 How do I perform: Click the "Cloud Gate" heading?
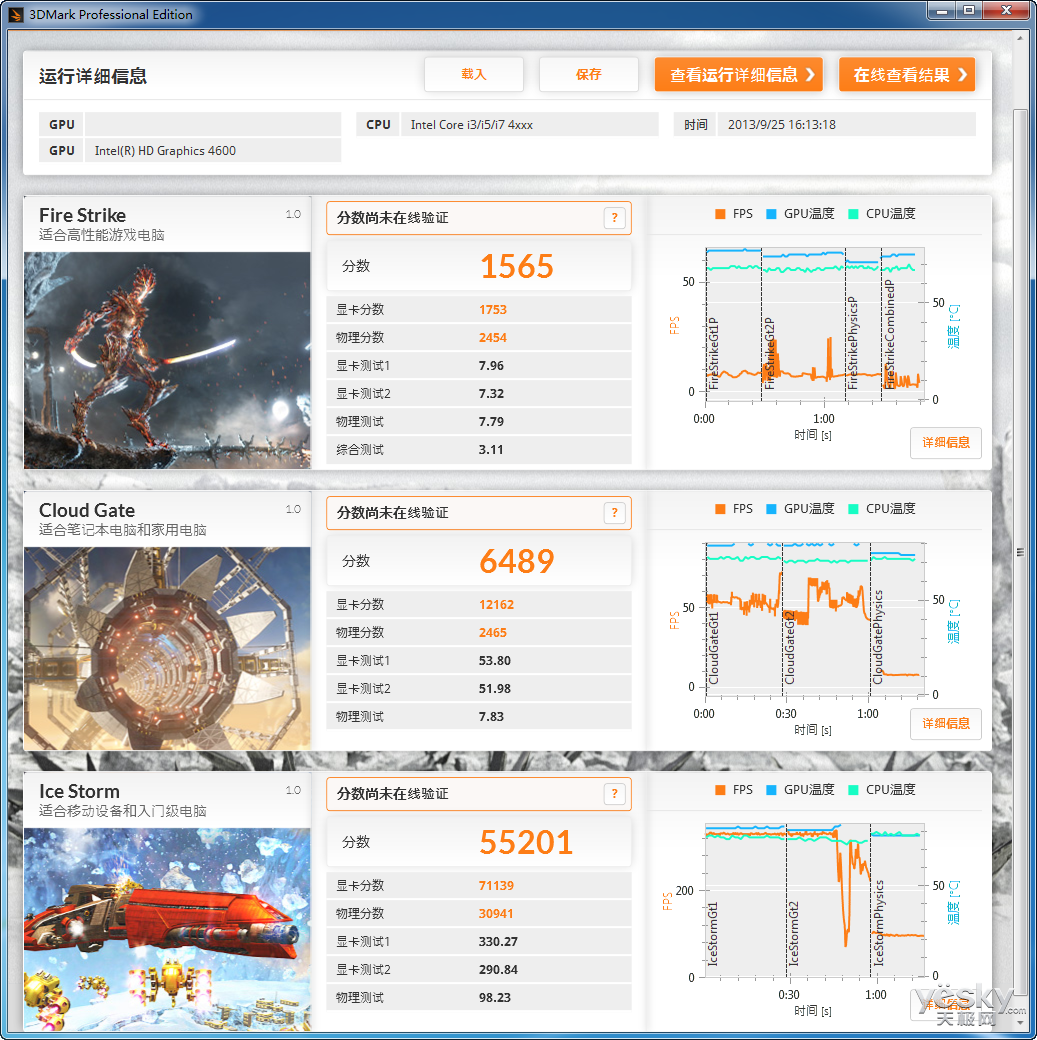[x=87, y=510]
